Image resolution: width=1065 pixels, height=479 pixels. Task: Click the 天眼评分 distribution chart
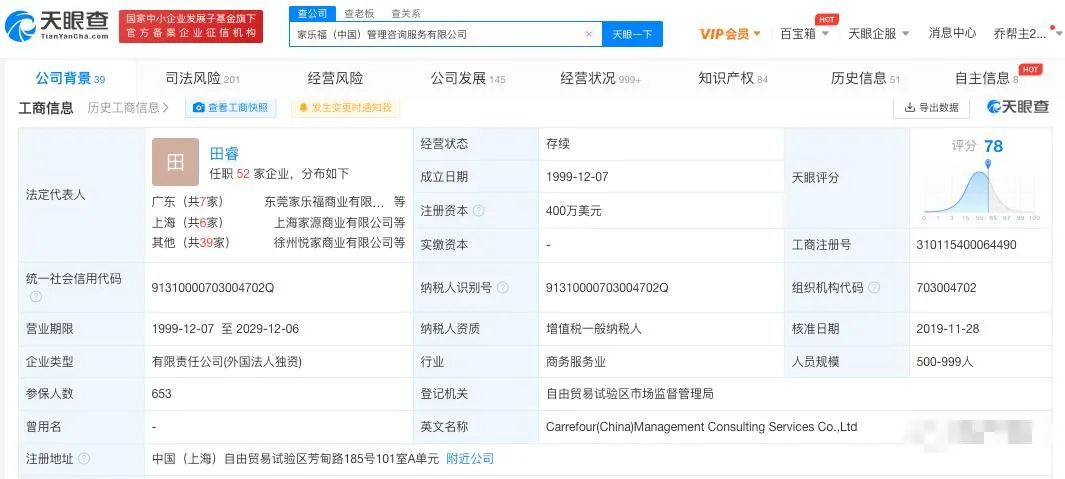[981, 193]
